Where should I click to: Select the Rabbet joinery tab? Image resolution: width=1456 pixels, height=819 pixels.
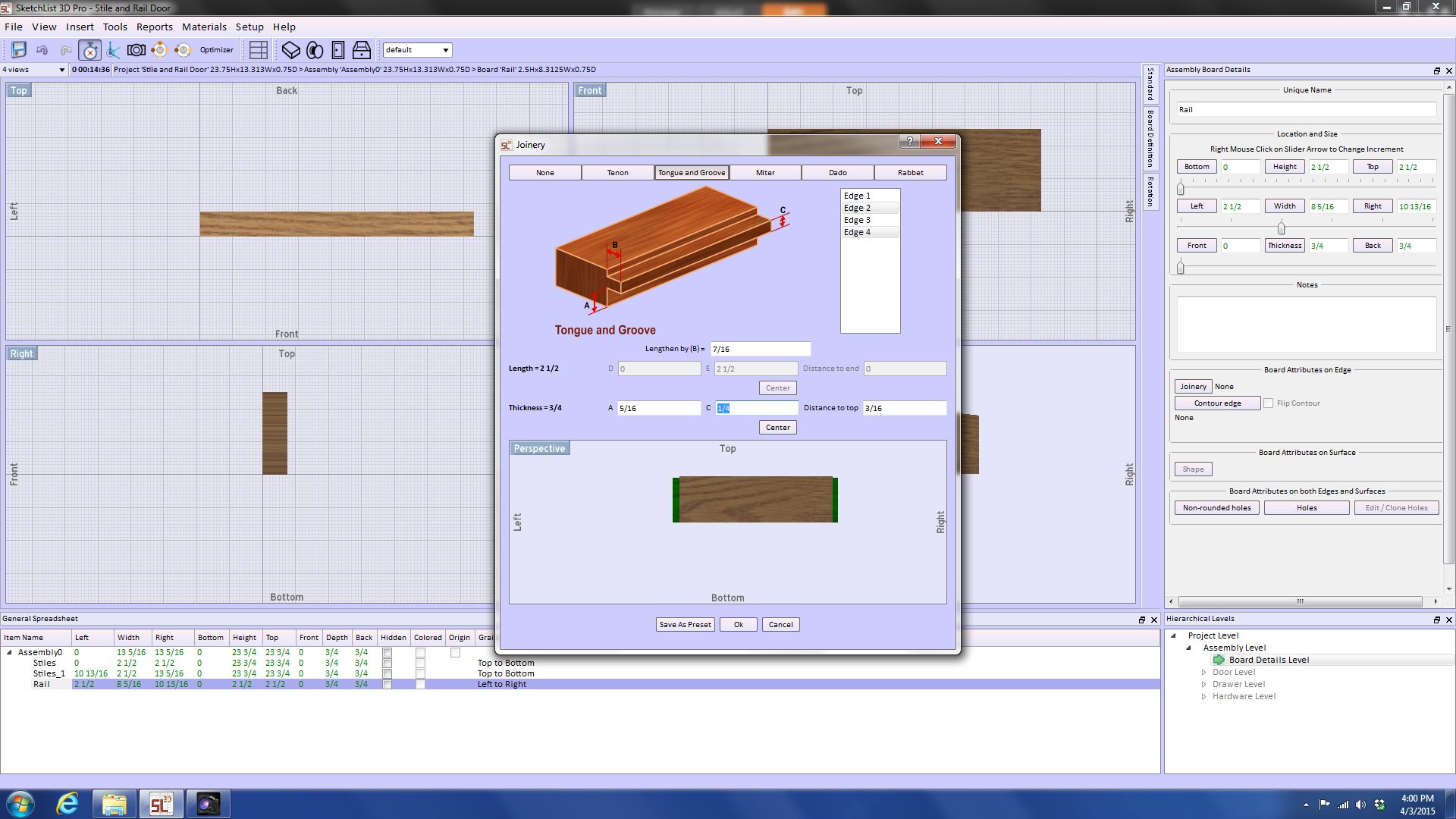(x=910, y=173)
